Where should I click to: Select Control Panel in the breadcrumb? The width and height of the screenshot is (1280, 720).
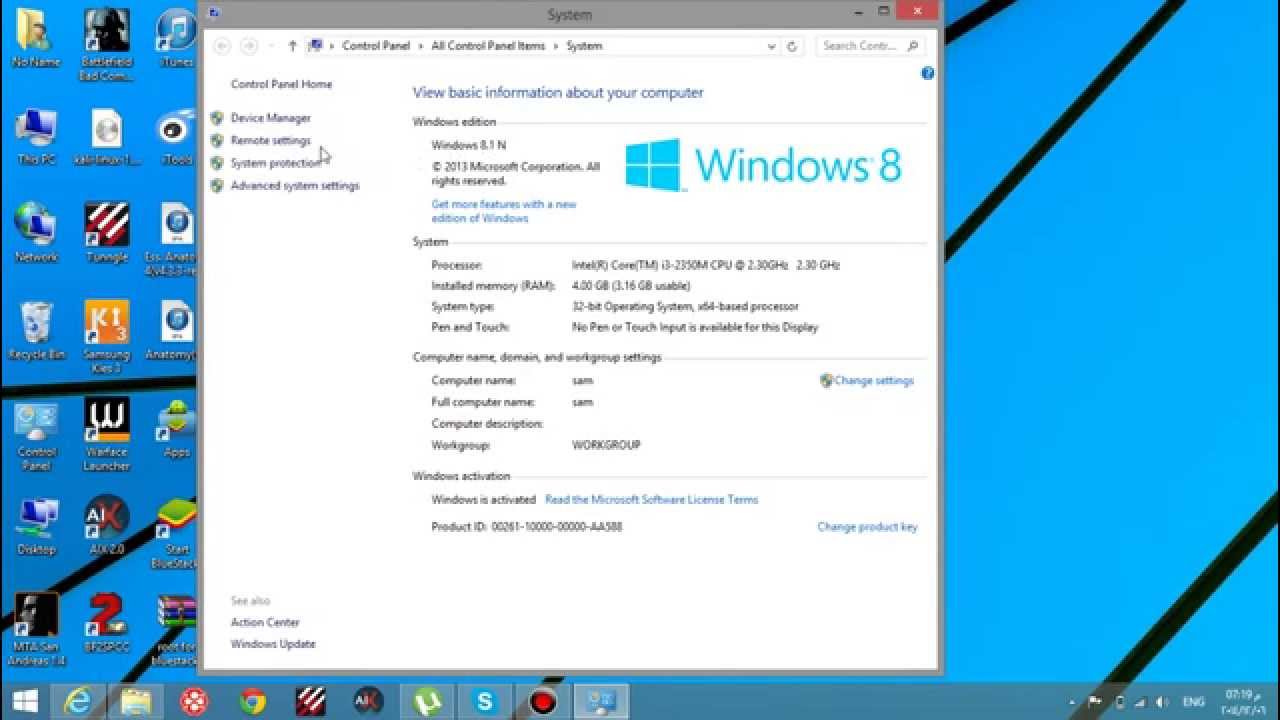tap(376, 46)
